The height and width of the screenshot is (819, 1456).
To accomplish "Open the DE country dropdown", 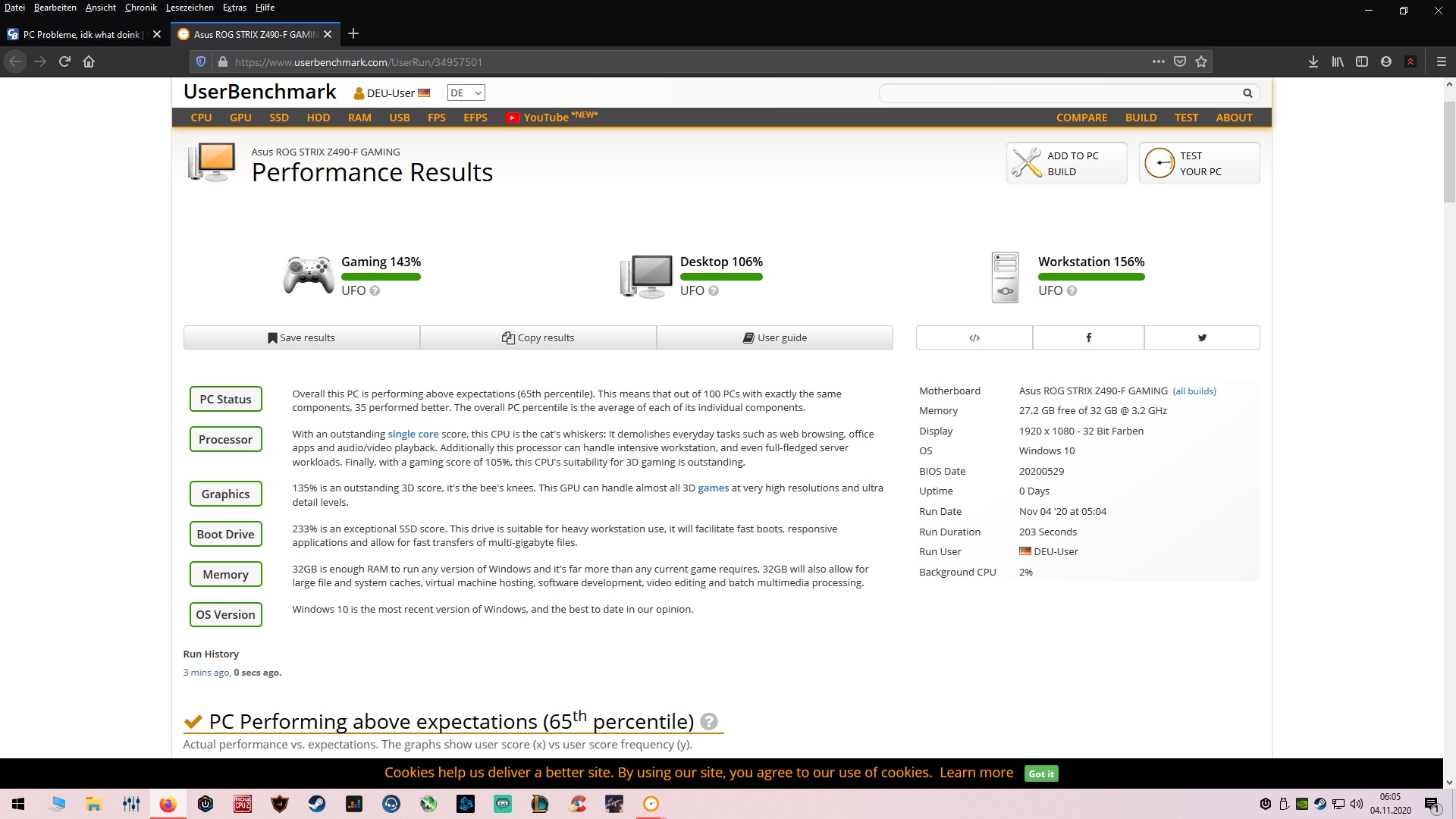I will (x=466, y=93).
